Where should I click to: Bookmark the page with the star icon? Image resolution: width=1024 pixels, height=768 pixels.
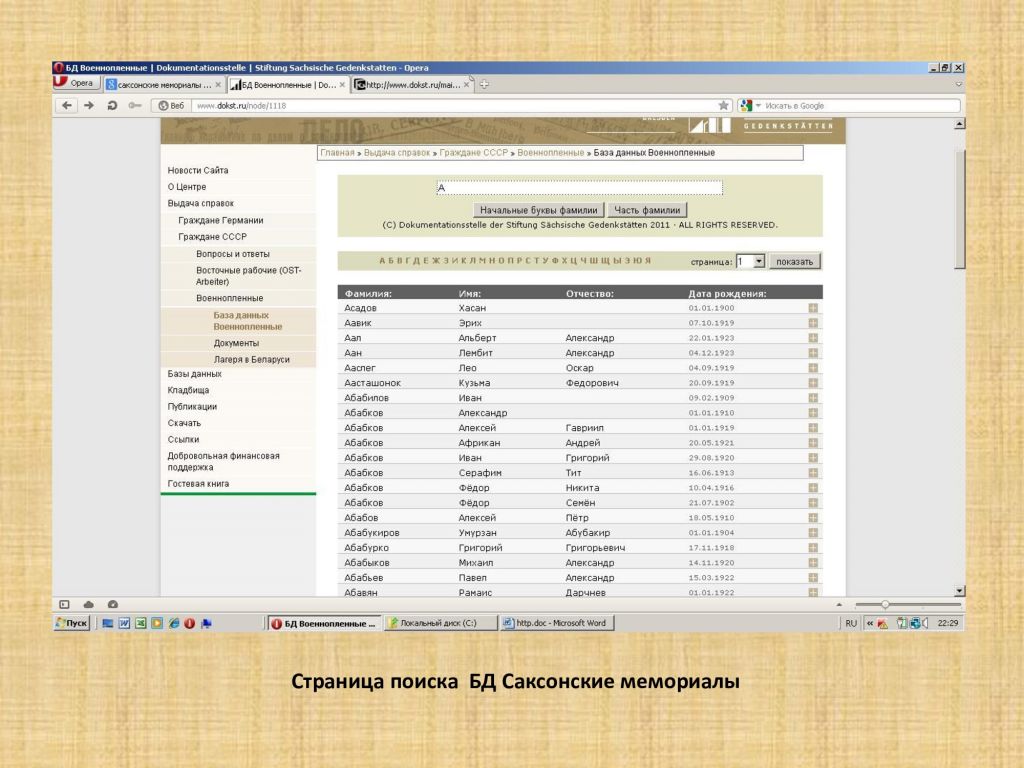(x=724, y=105)
